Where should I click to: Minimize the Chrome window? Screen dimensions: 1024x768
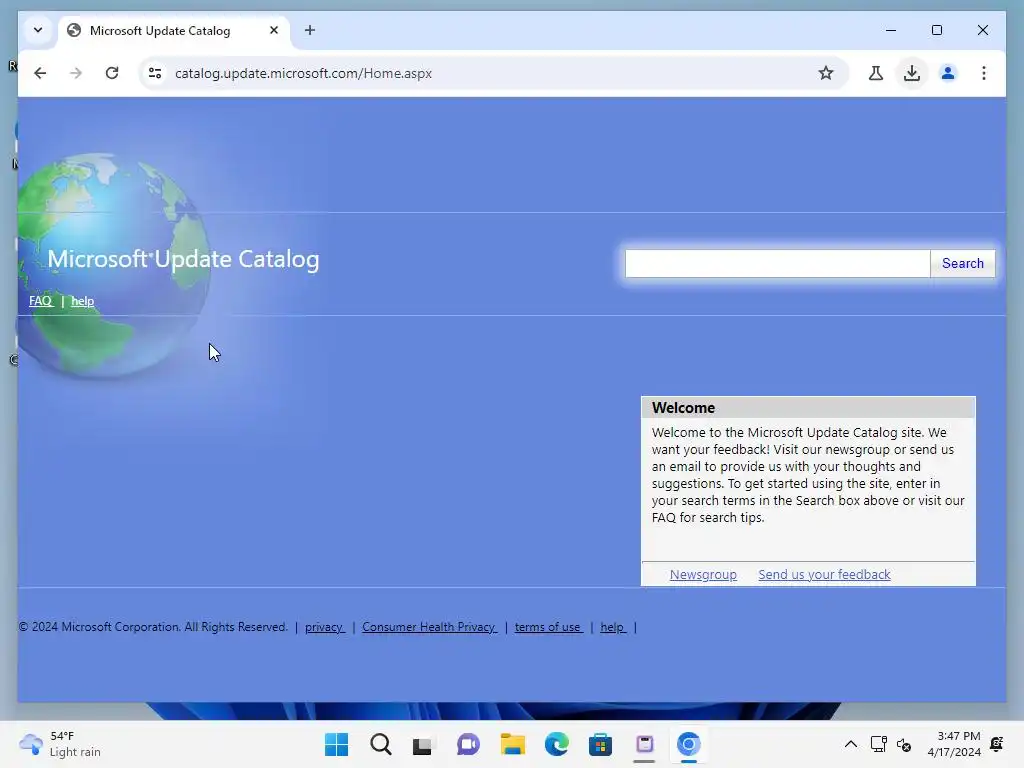pyautogui.click(x=891, y=30)
